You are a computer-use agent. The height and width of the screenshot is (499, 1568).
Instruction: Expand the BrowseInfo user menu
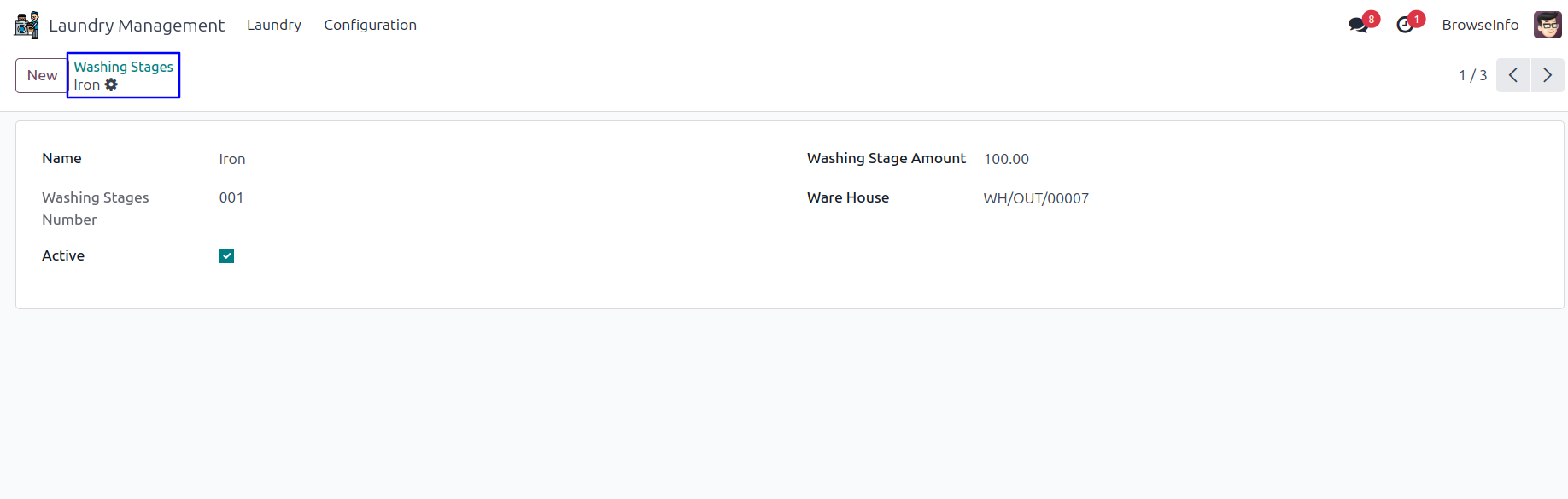tap(1480, 25)
